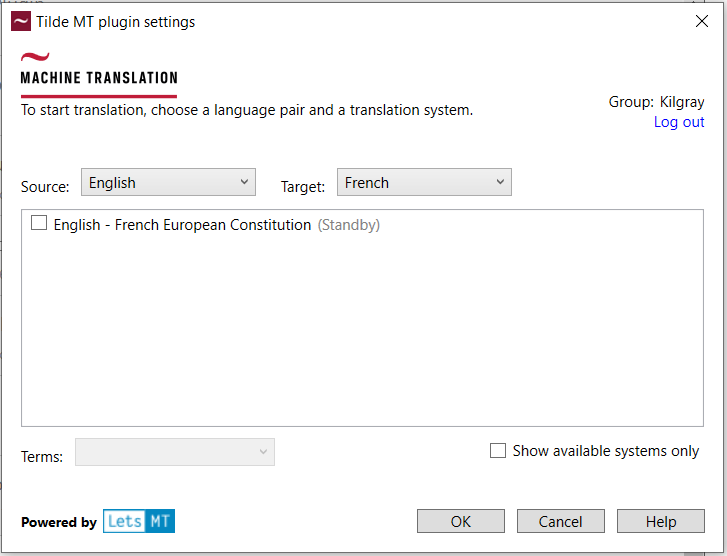Click the (Standby) status text
The width and height of the screenshot is (727, 556).
pyautogui.click(x=349, y=225)
